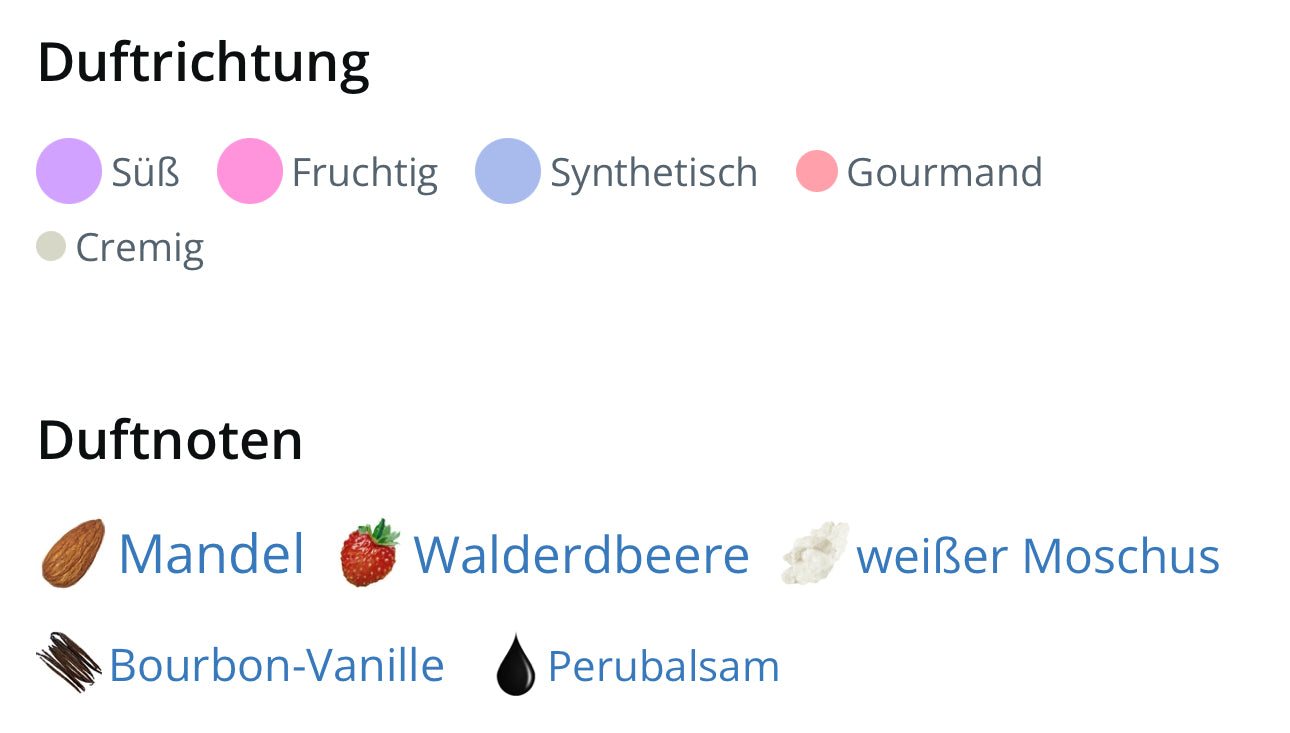Select the Gourmand scent direction label
Image resolution: width=1290 pixels, height=733 pixels.
click(944, 172)
